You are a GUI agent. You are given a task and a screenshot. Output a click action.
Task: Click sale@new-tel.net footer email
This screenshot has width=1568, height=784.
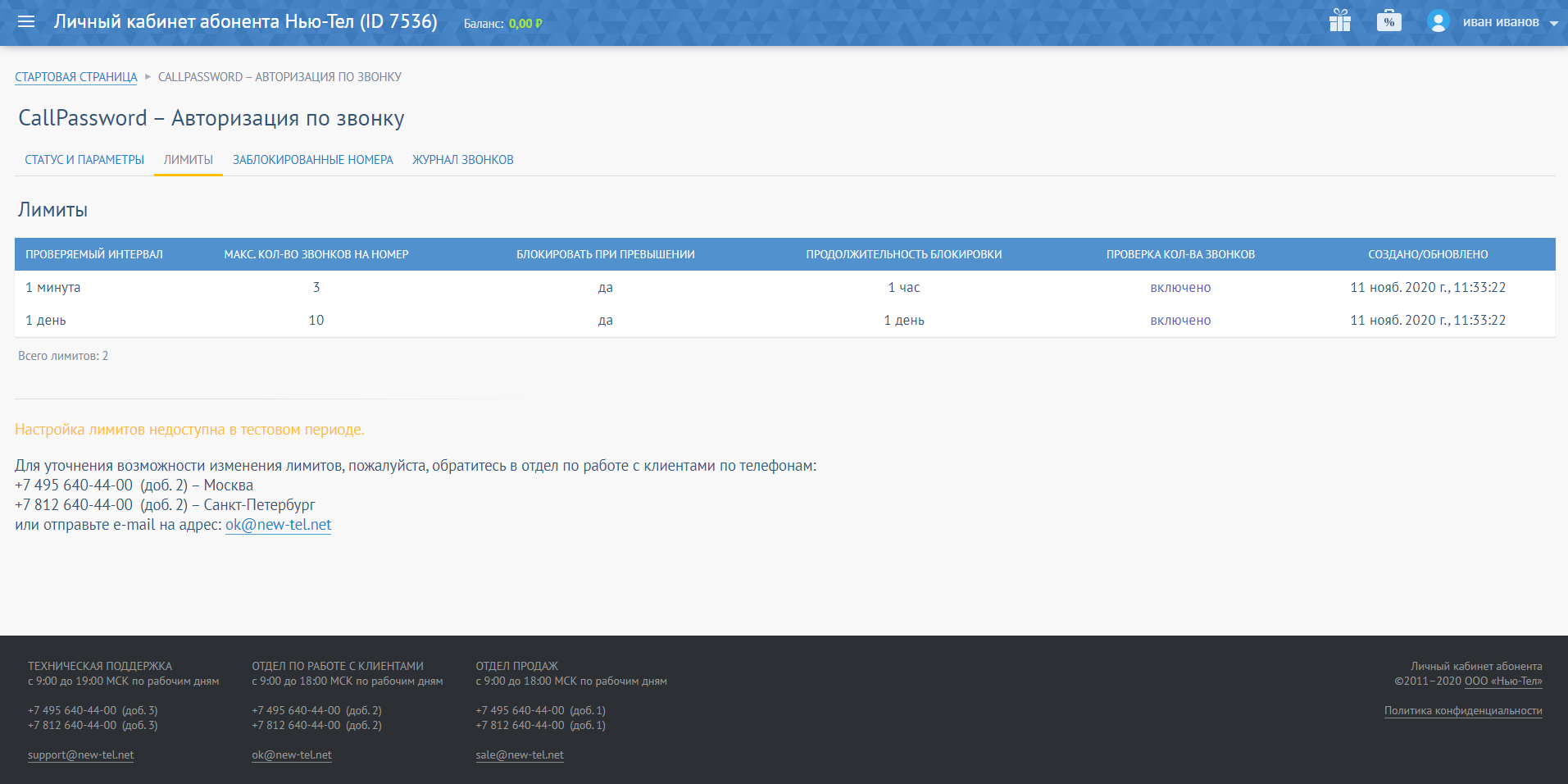(x=520, y=755)
